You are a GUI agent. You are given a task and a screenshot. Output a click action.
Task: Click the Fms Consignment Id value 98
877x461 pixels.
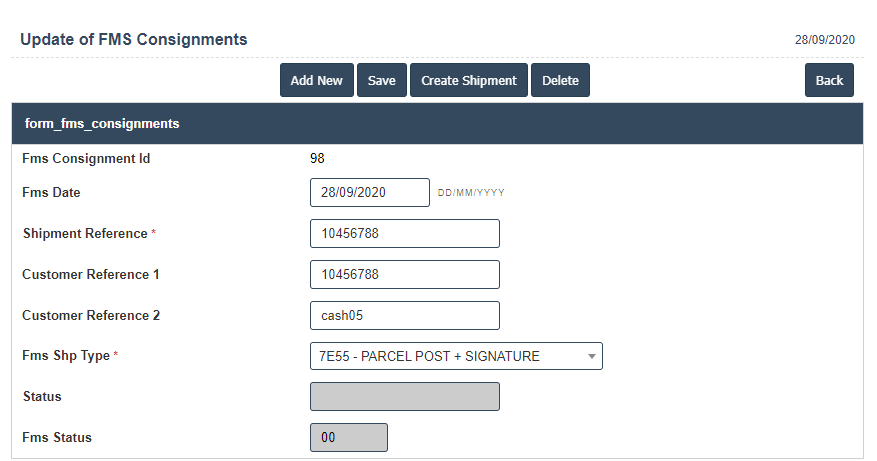tap(318, 158)
